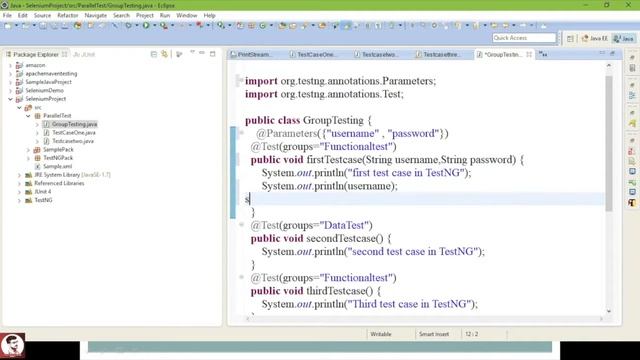
Task: Click the Run Last Tool briefcase icon
Action: pos(163,26)
